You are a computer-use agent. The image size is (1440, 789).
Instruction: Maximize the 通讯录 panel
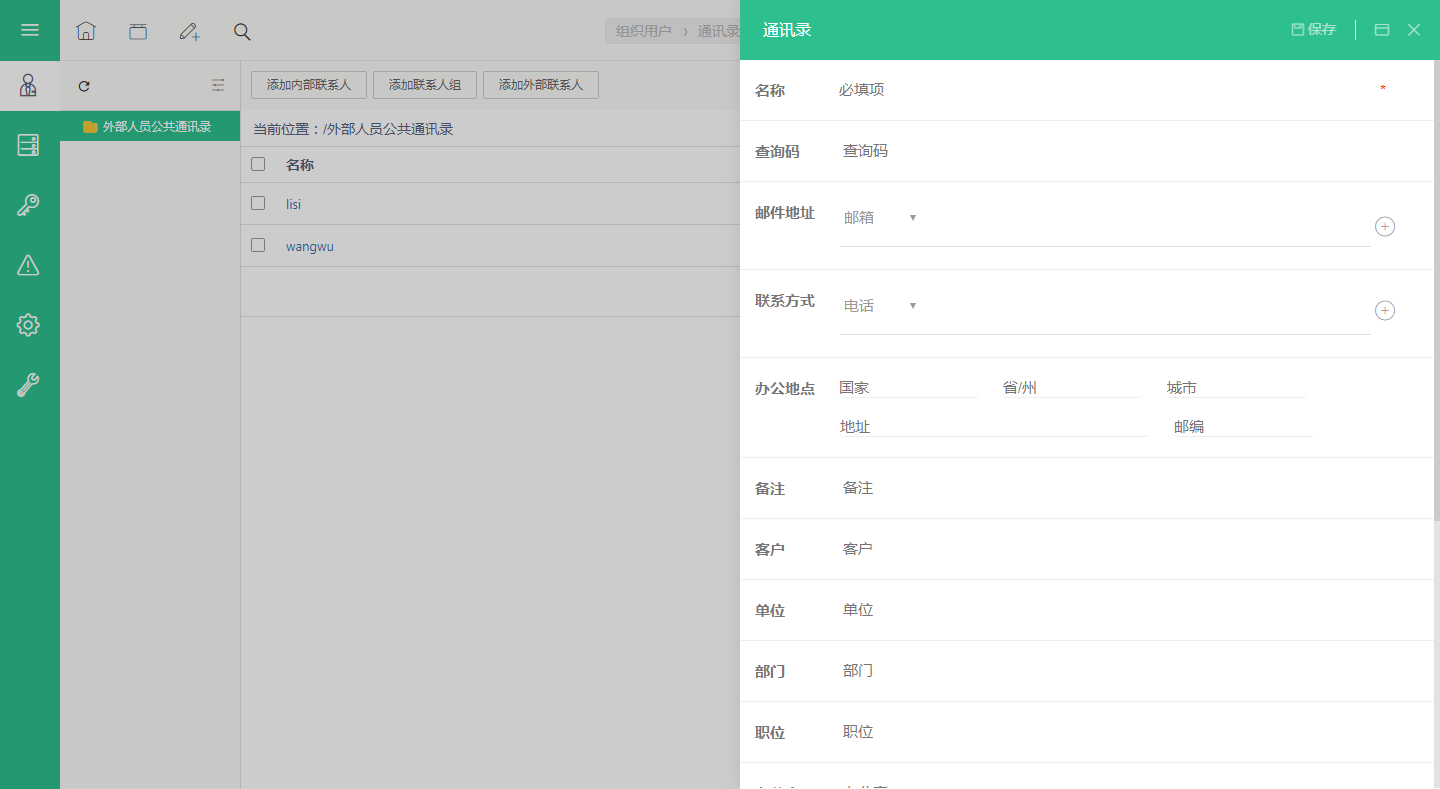pos(1382,30)
